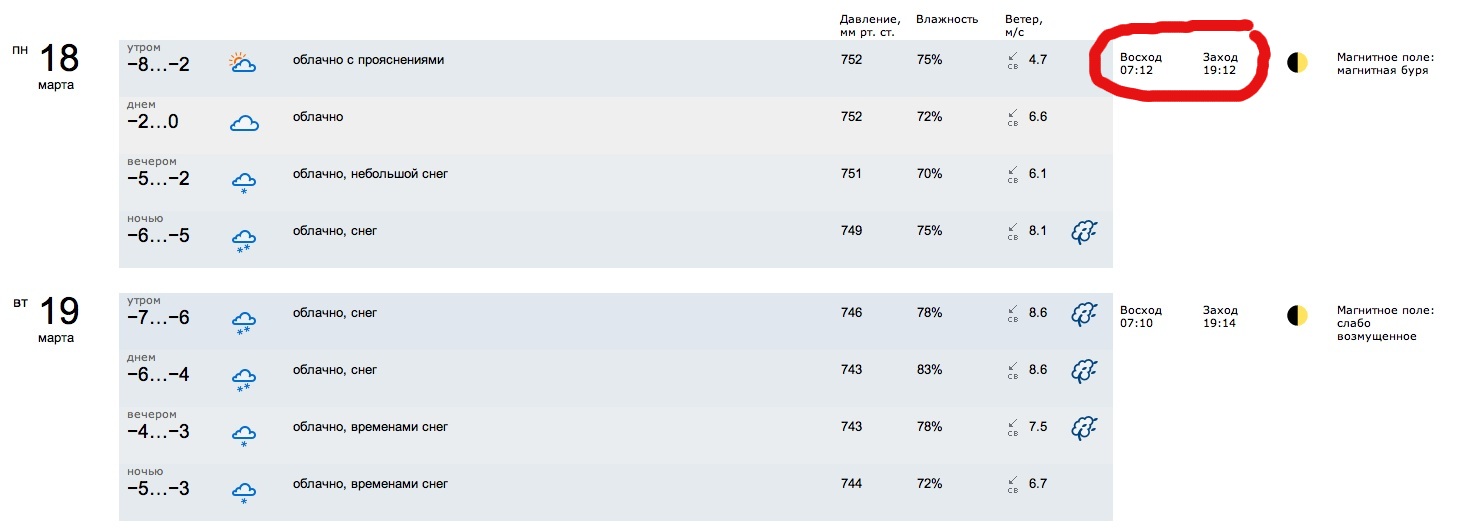1459x531 pixels.
Task: Click the circled Восход 07:12 sunrise time
Action: pos(1141,64)
